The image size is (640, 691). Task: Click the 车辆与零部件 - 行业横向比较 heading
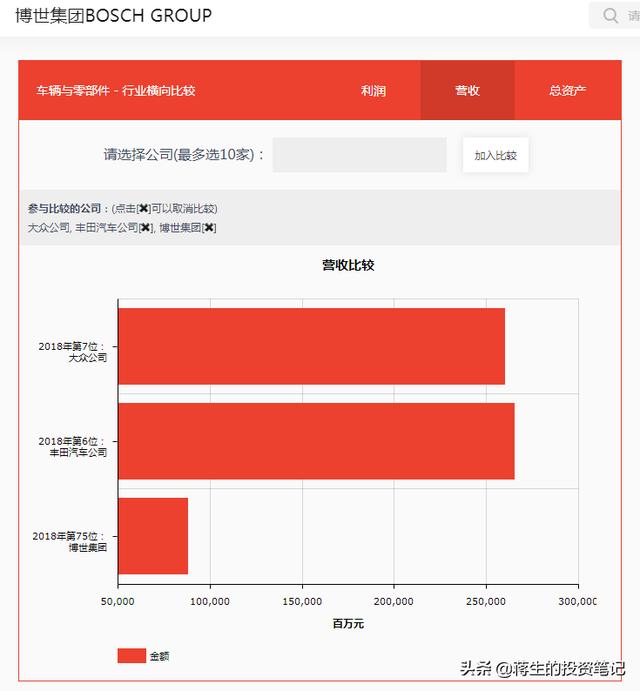(116, 91)
